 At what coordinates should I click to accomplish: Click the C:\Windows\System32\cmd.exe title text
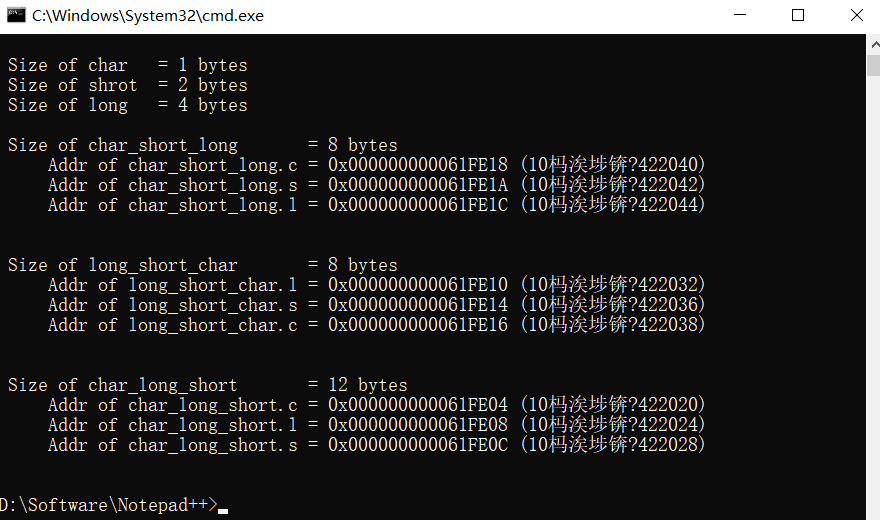(148, 16)
